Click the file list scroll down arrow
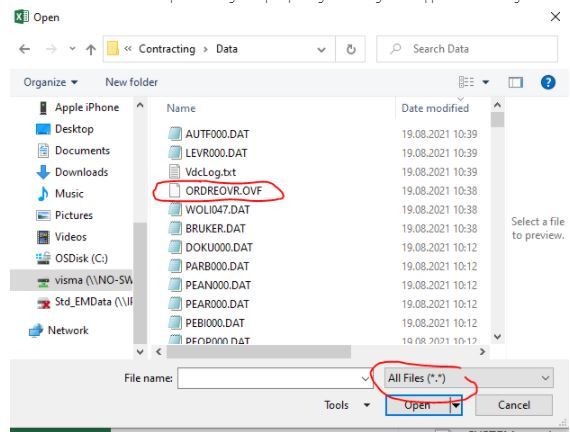The height and width of the screenshot is (432, 570). 497,337
